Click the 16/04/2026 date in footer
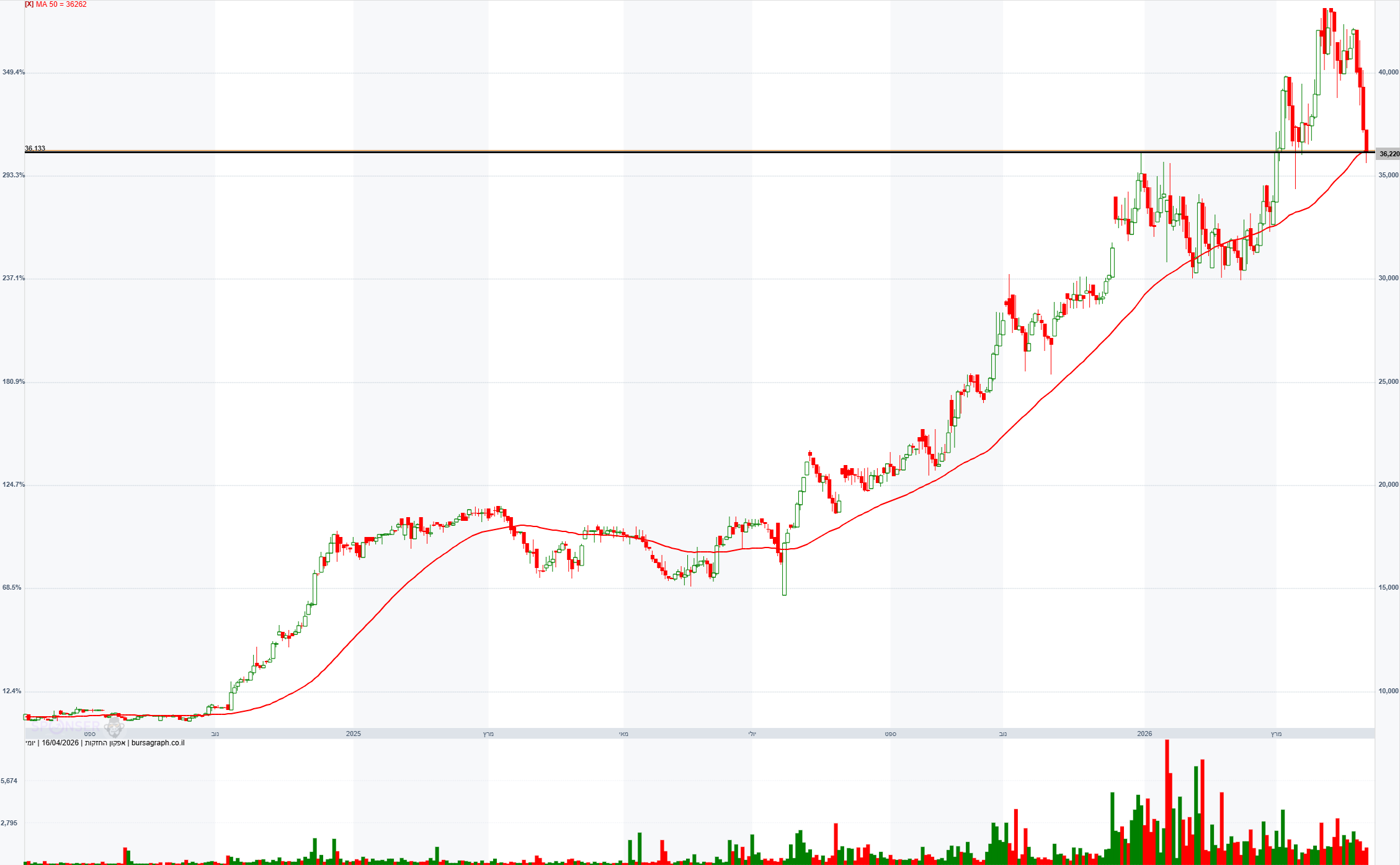The width and height of the screenshot is (1400, 865). click(x=60, y=743)
